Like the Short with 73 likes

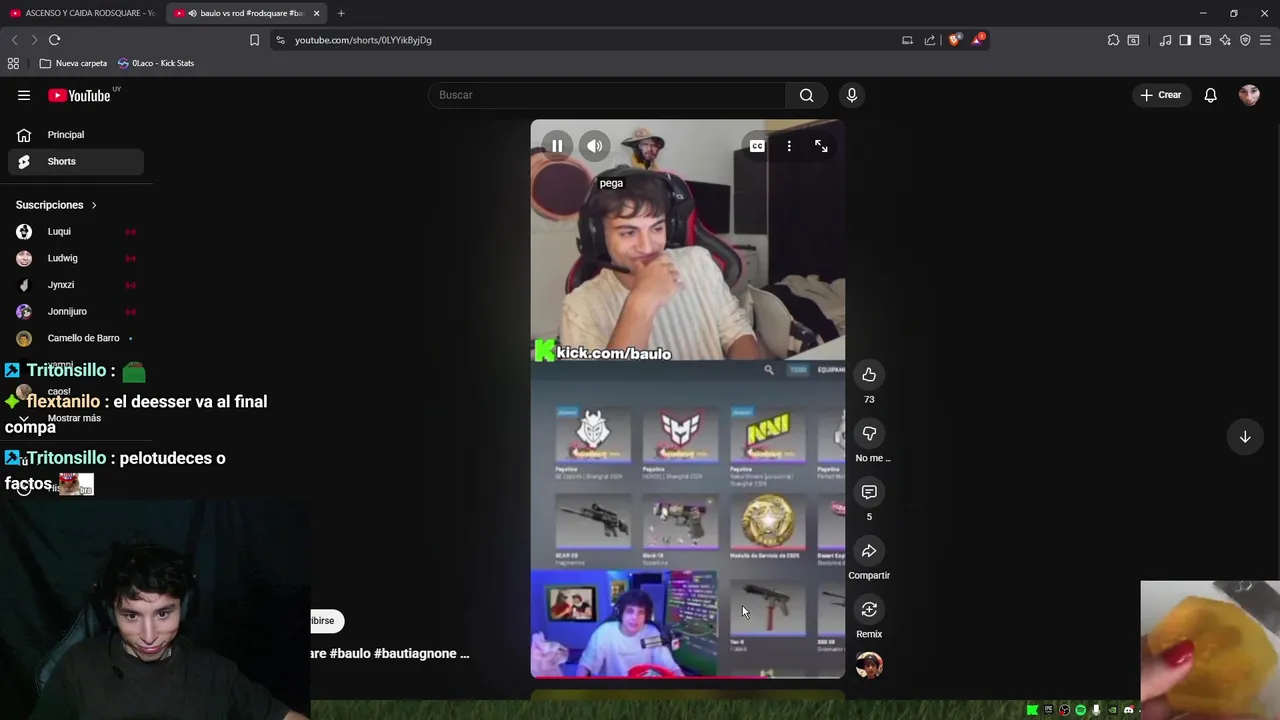869,375
